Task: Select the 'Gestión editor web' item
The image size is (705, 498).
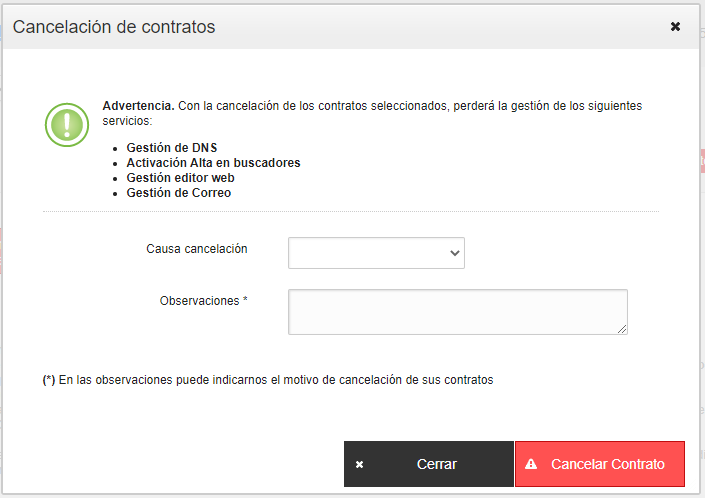Action: tap(180, 178)
